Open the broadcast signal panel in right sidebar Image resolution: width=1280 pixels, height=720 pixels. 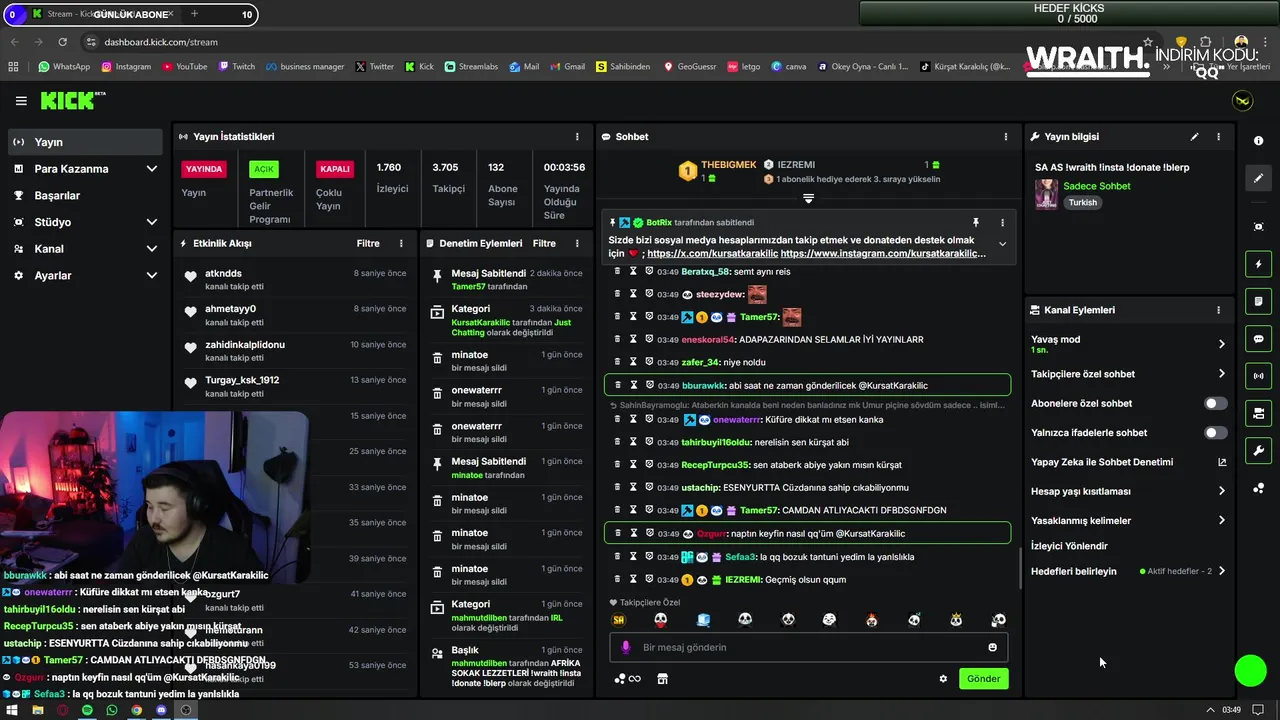pyautogui.click(x=1258, y=376)
